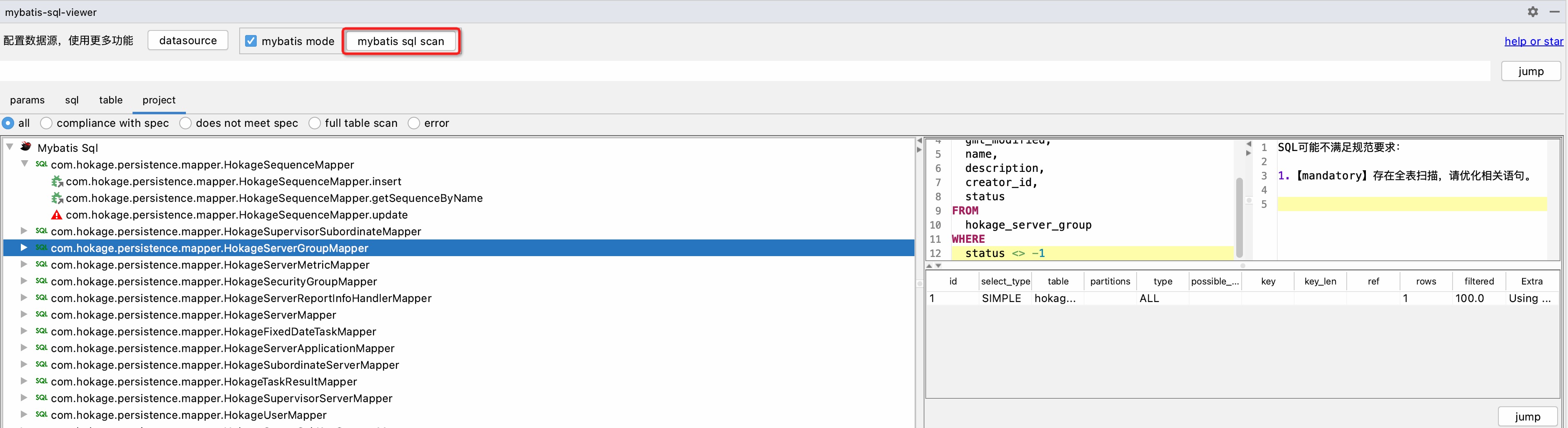This screenshot has width=1568, height=428.
Task: Select the SIMPLE cell in explain results
Action: tap(1006, 298)
